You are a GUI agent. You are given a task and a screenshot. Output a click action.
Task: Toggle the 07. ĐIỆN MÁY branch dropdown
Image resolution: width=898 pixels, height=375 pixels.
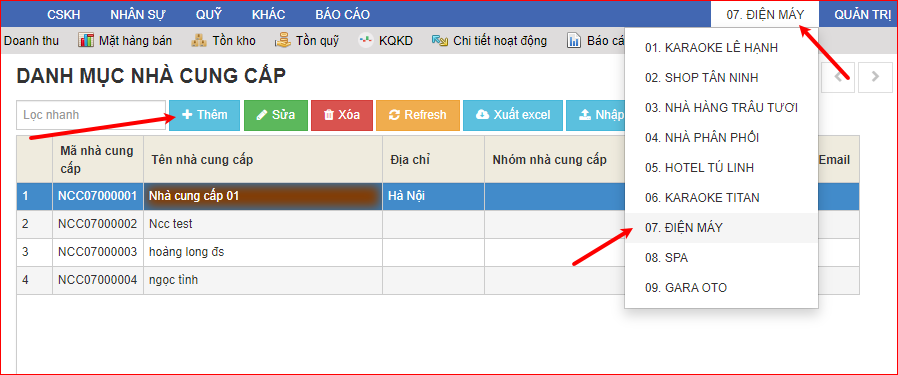[765, 14]
